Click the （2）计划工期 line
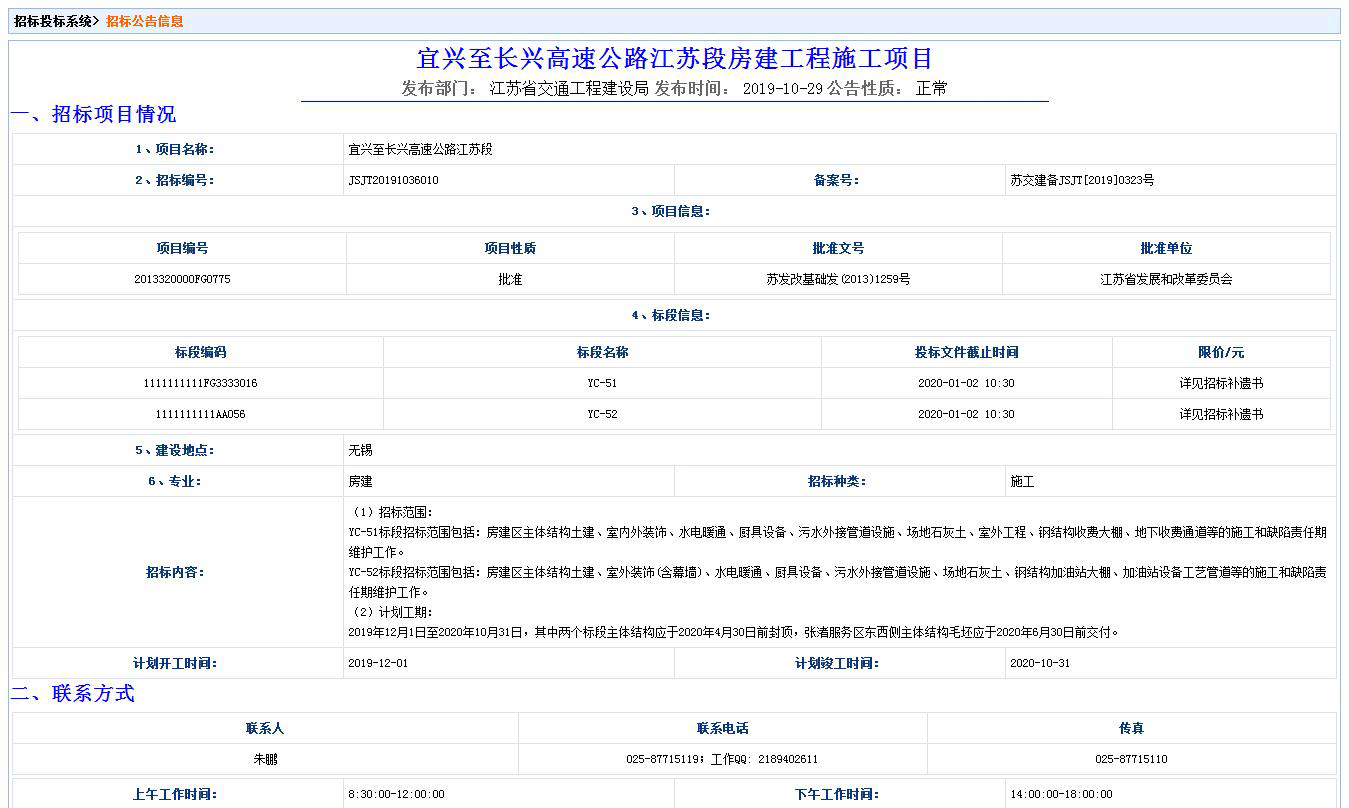1349x808 pixels. (x=390, y=612)
